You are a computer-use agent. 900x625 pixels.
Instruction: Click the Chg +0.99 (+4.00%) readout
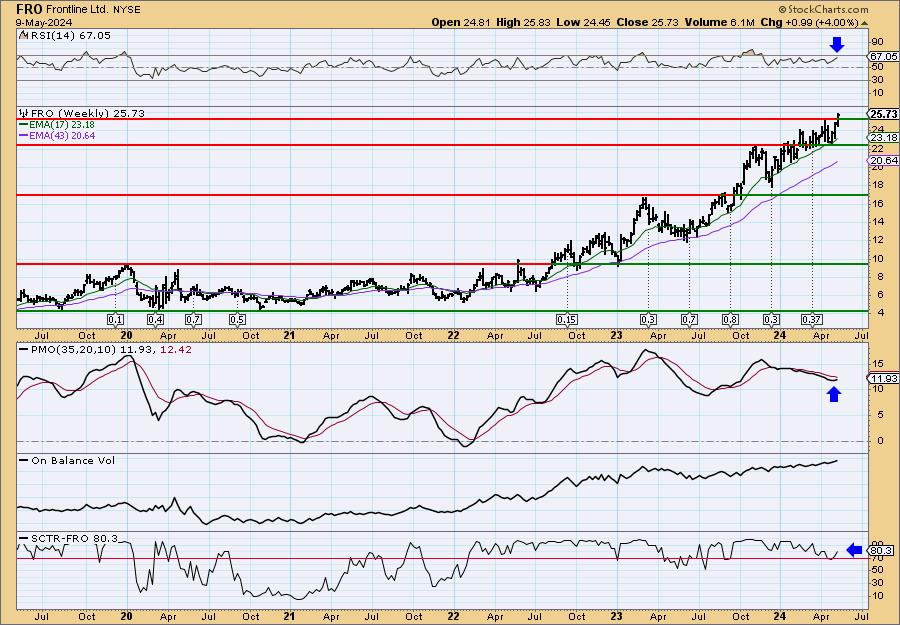(809, 22)
